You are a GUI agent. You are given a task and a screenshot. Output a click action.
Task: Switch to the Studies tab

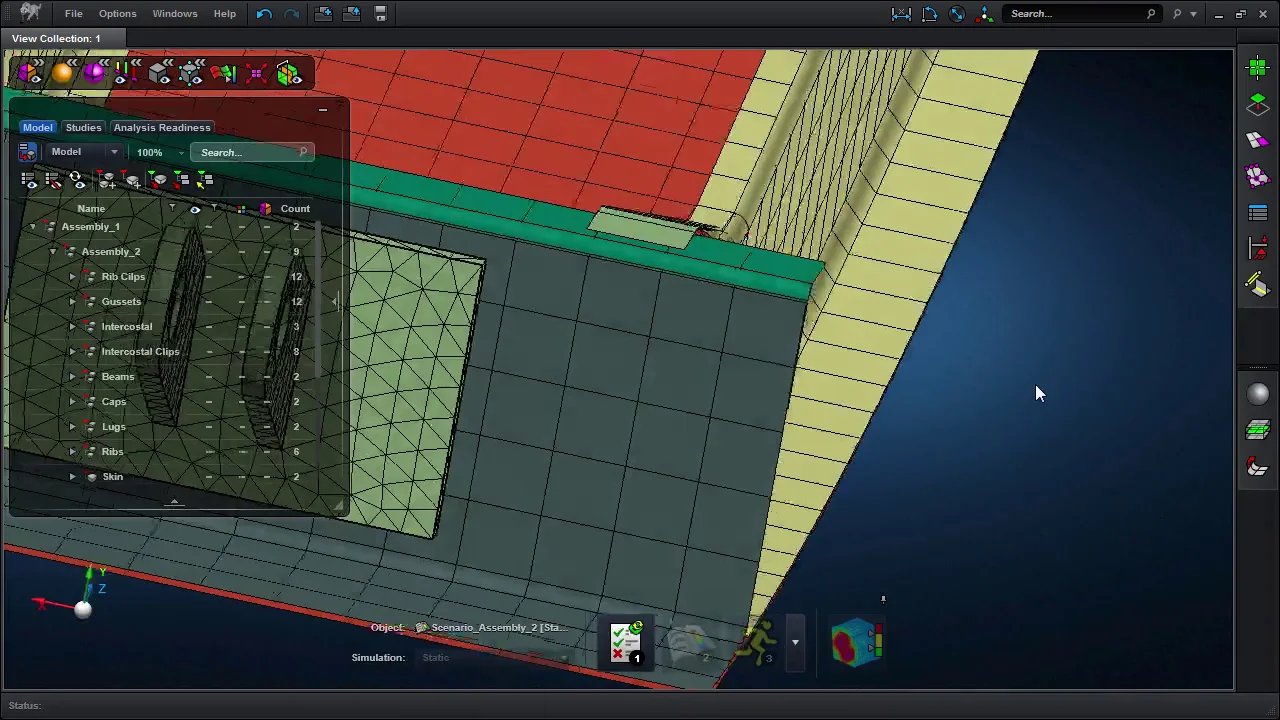(83, 127)
